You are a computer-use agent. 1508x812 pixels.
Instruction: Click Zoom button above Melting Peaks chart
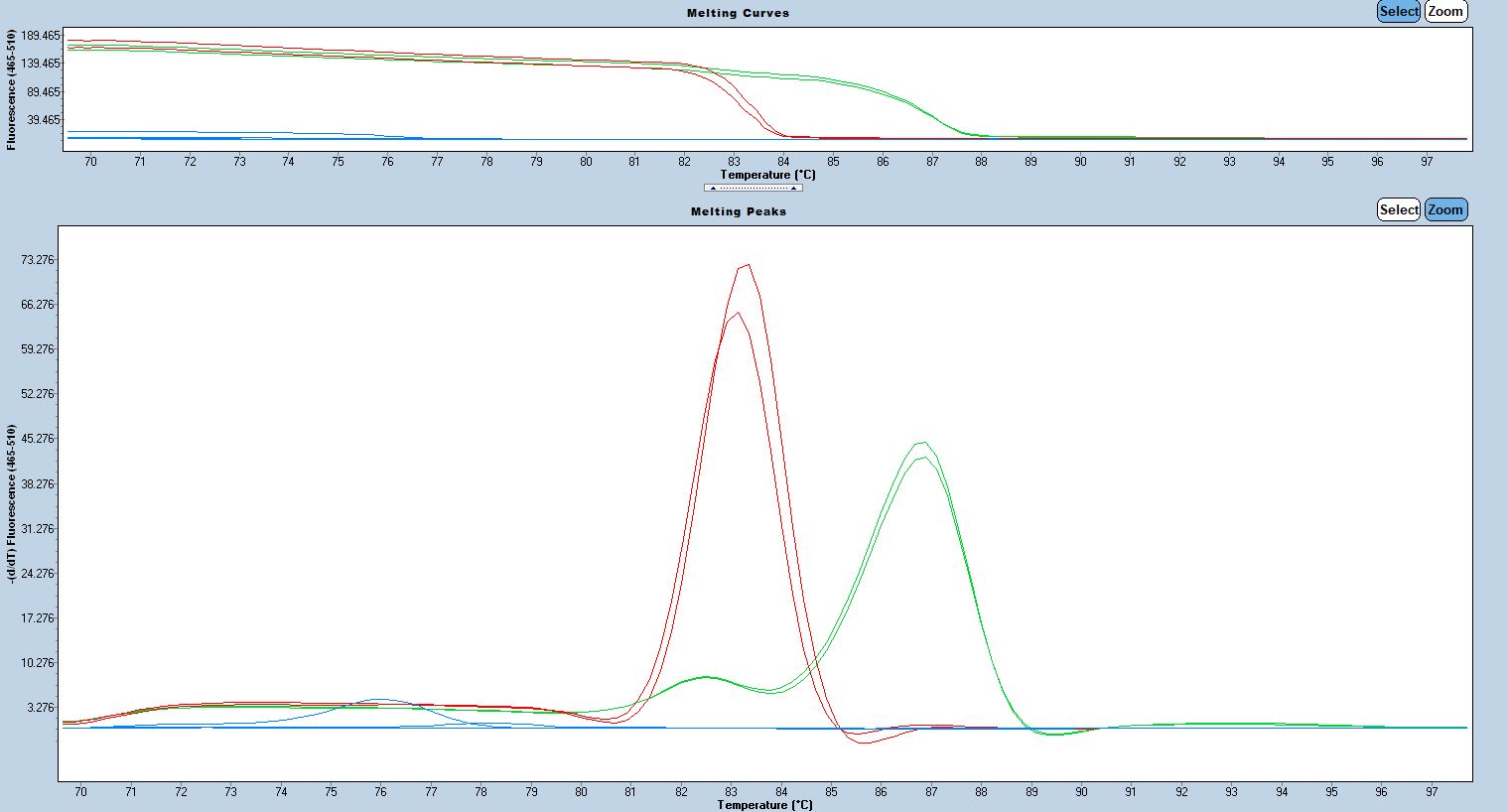pyautogui.click(x=1445, y=209)
